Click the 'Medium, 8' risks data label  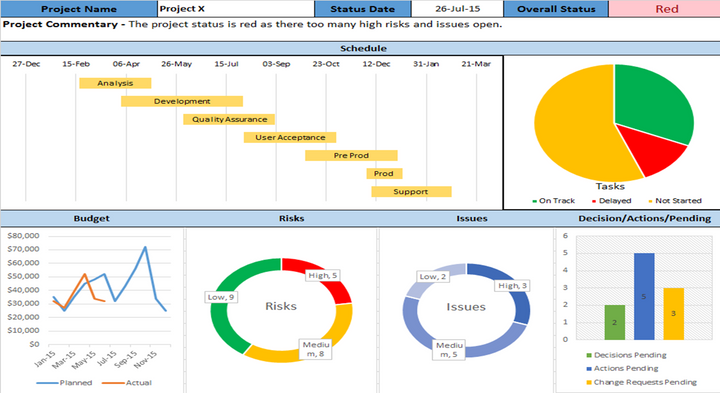pyautogui.click(x=316, y=349)
